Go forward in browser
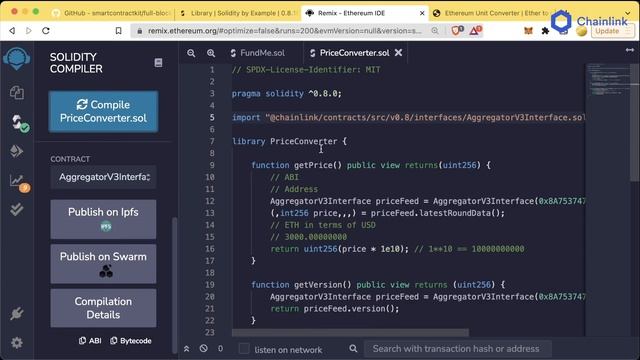This screenshot has width=640, height=360. [29, 31]
